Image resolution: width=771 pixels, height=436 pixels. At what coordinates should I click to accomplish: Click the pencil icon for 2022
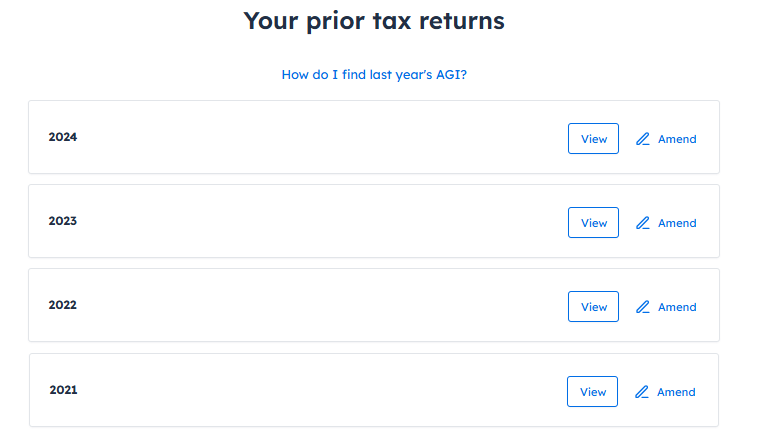pos(643,307)
